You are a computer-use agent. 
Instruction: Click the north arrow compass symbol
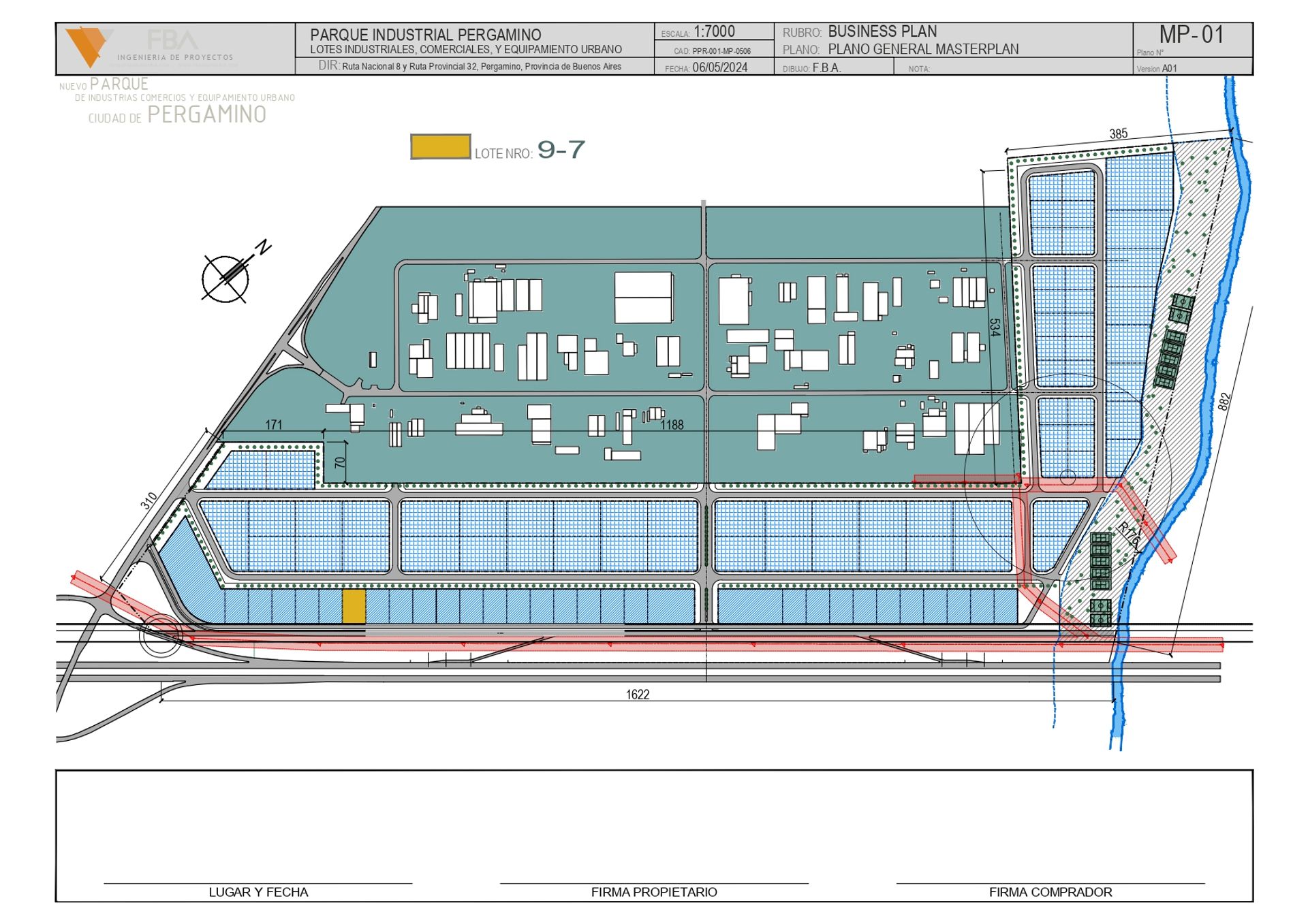(225, 278)
